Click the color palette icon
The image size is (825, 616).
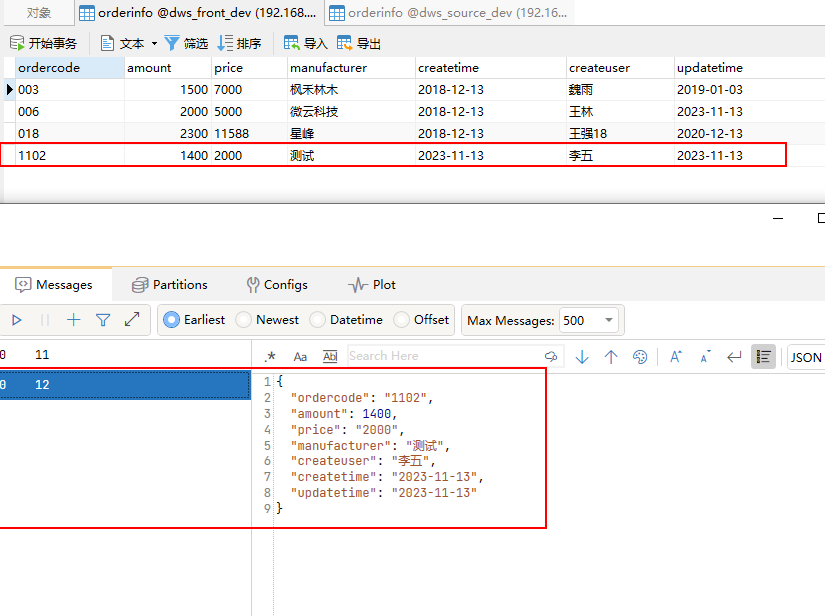tap(641, 357)
